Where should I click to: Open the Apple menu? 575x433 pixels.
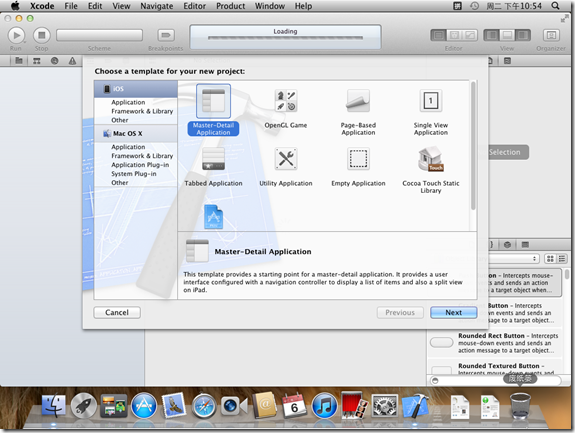point(15,6)
